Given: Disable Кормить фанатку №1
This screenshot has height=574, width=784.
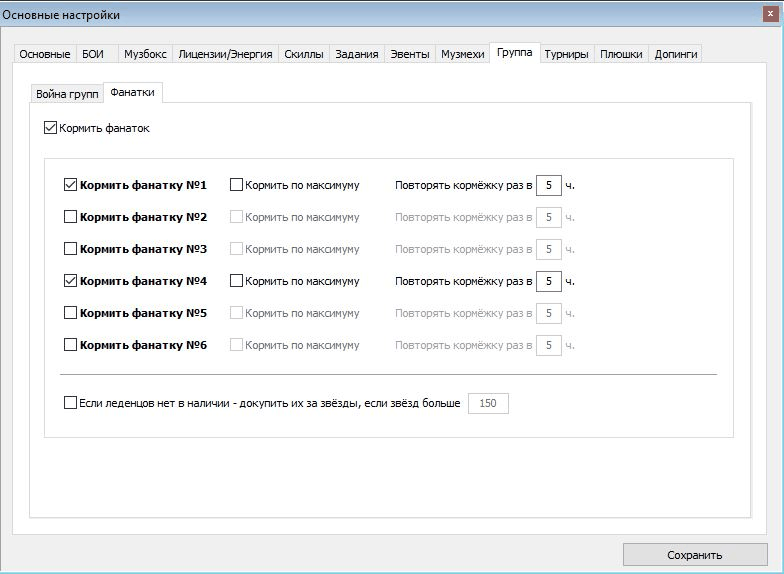Looking at the screenshot, I should coord(70,185).
